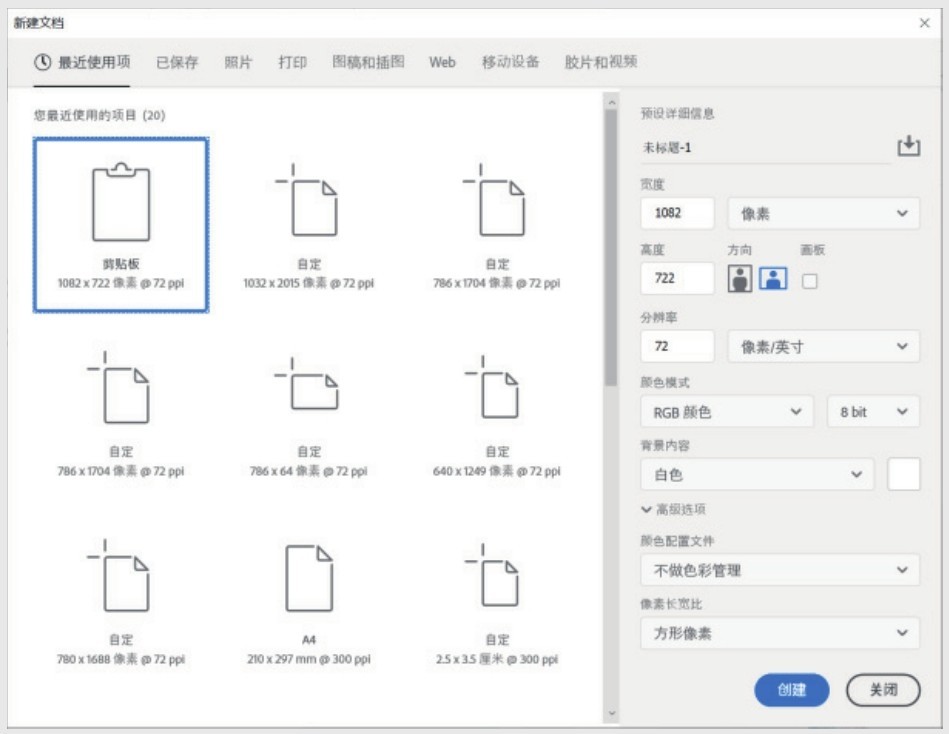
Task: Switch to the Web tab
Action: pyautogui.click(x=442, y=62)
